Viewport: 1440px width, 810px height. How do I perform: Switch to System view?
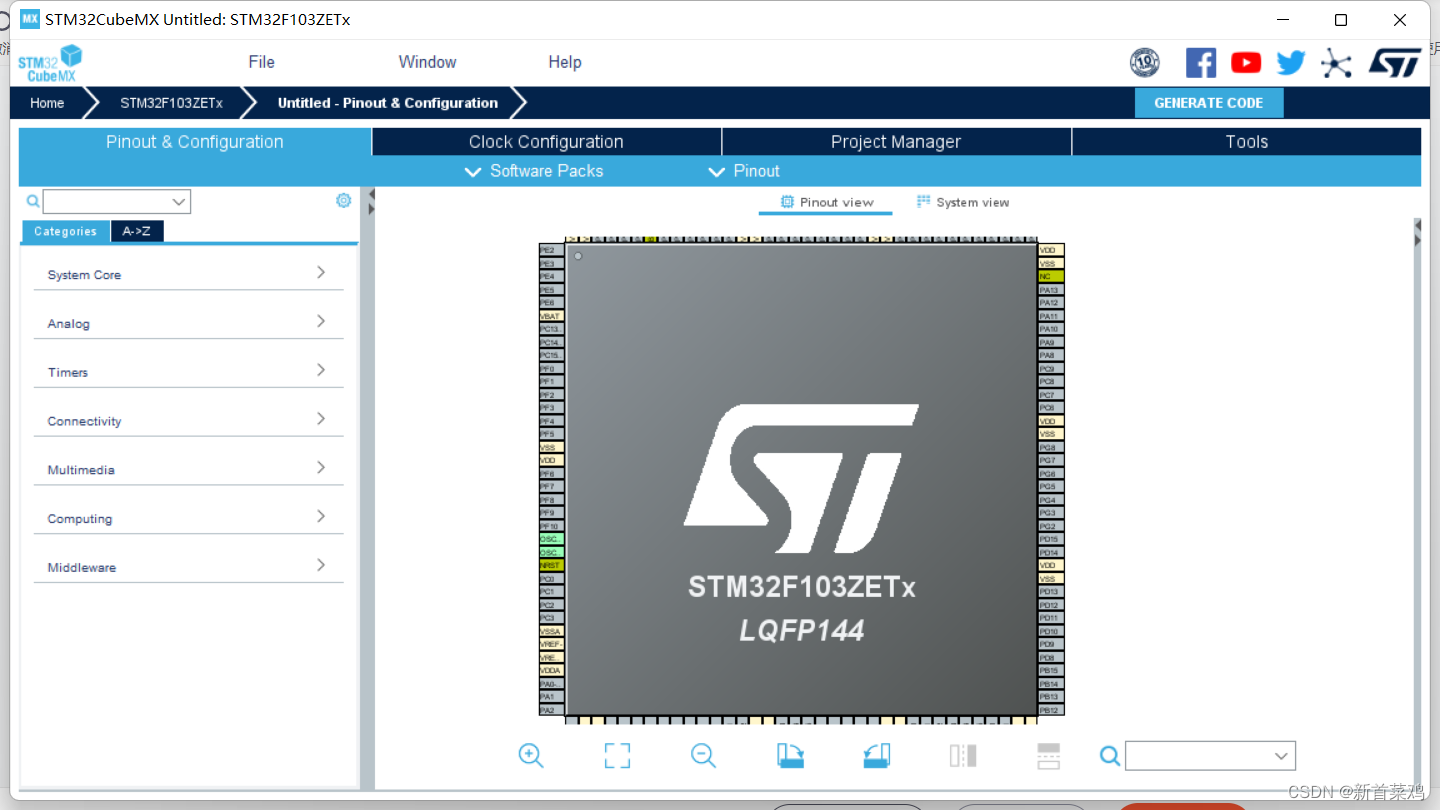click(962, 202)
